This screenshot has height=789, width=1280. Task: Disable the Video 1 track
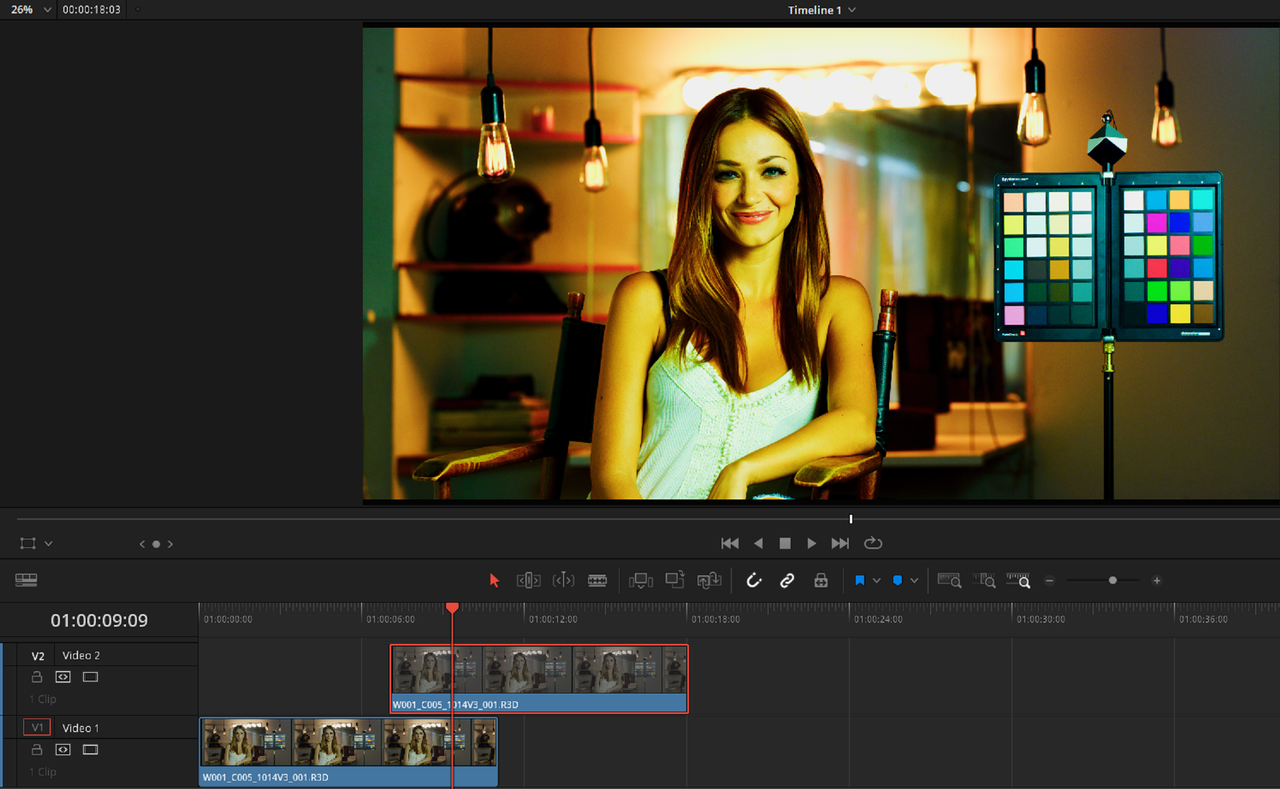(90, 750)
